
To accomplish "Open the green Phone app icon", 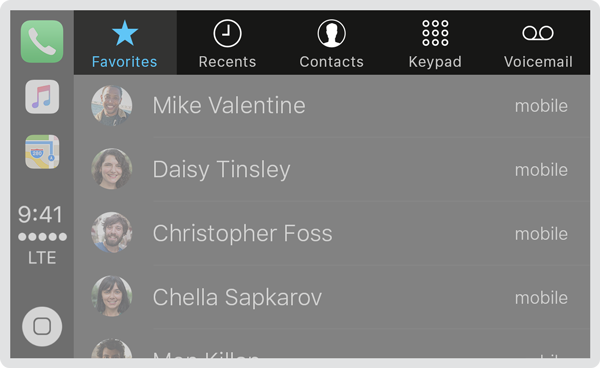I will (x=42, y=41).
